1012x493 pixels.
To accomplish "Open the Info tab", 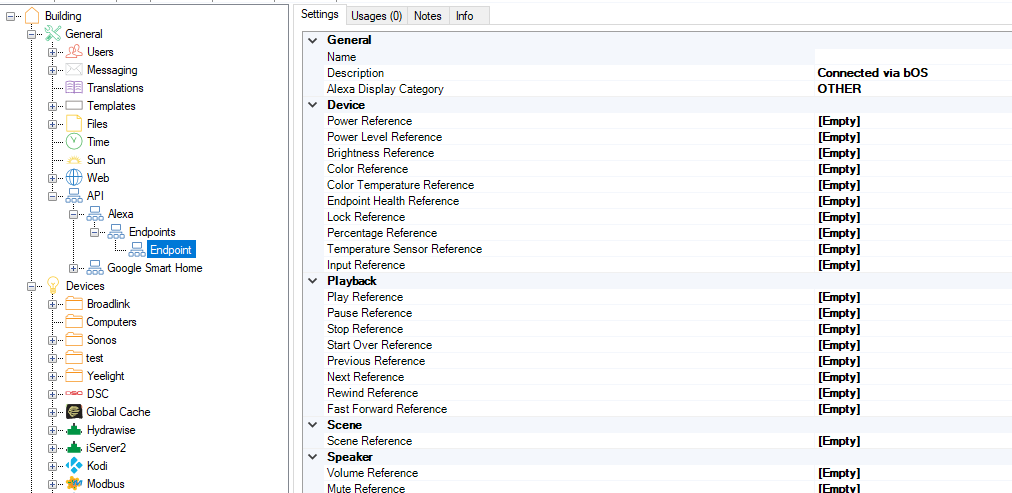I will point(465,16).
